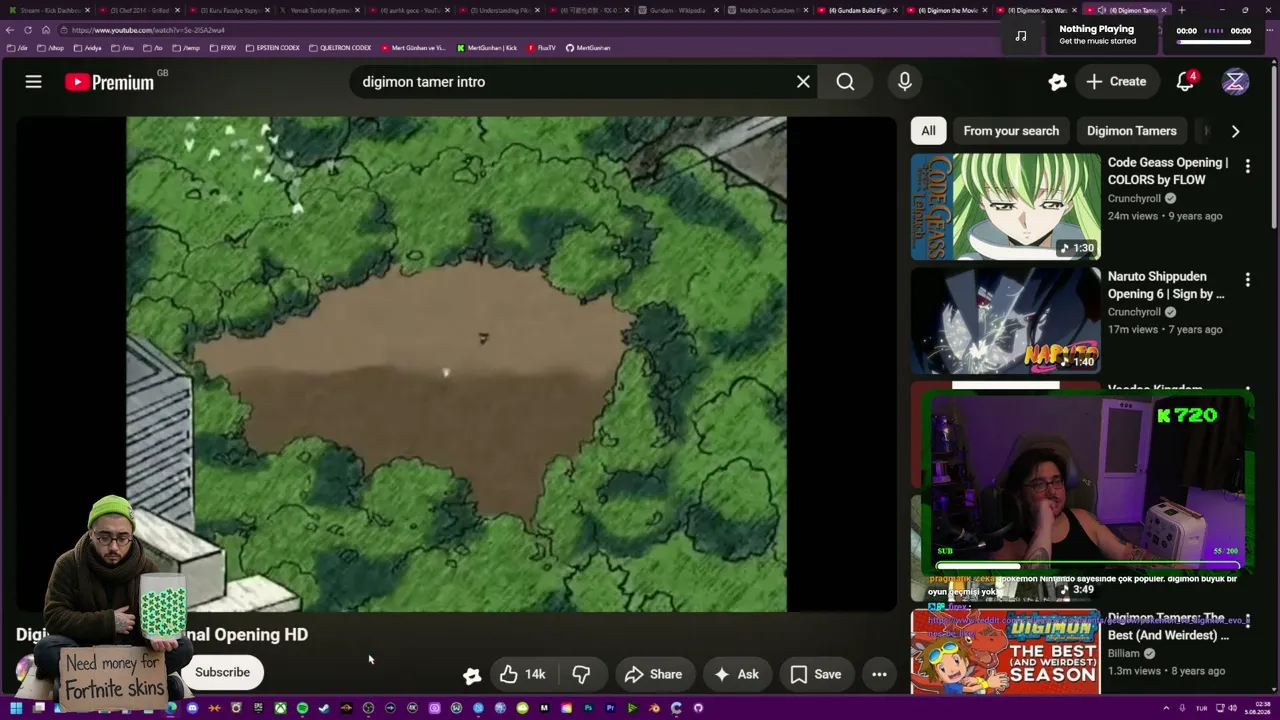Dislike the video
Image resolution: width=1280 pixels, height=720 pixels.
point(581,674)
